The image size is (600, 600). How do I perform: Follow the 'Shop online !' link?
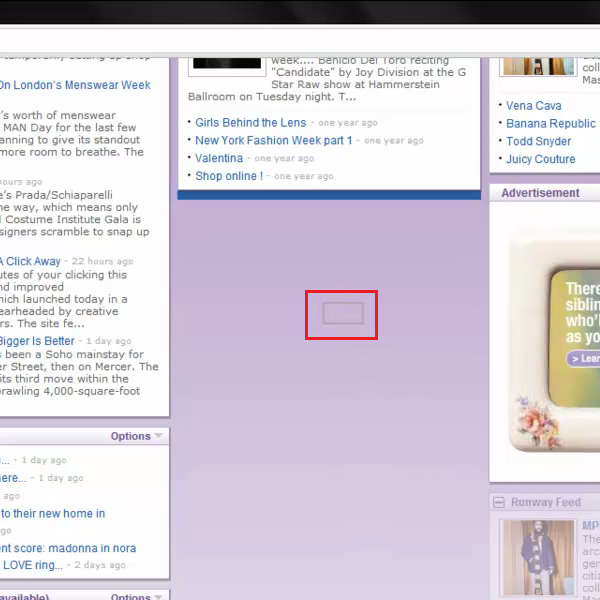(229, 176)
